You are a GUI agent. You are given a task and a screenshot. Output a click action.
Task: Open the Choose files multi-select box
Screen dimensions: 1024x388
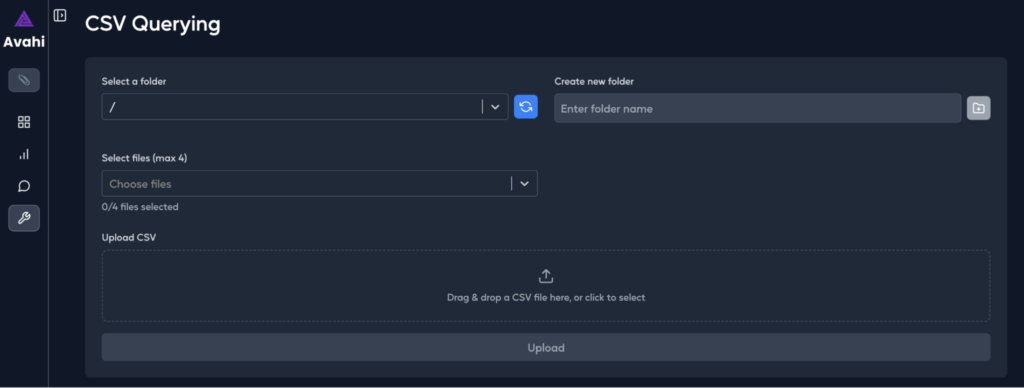coord(319,184)
